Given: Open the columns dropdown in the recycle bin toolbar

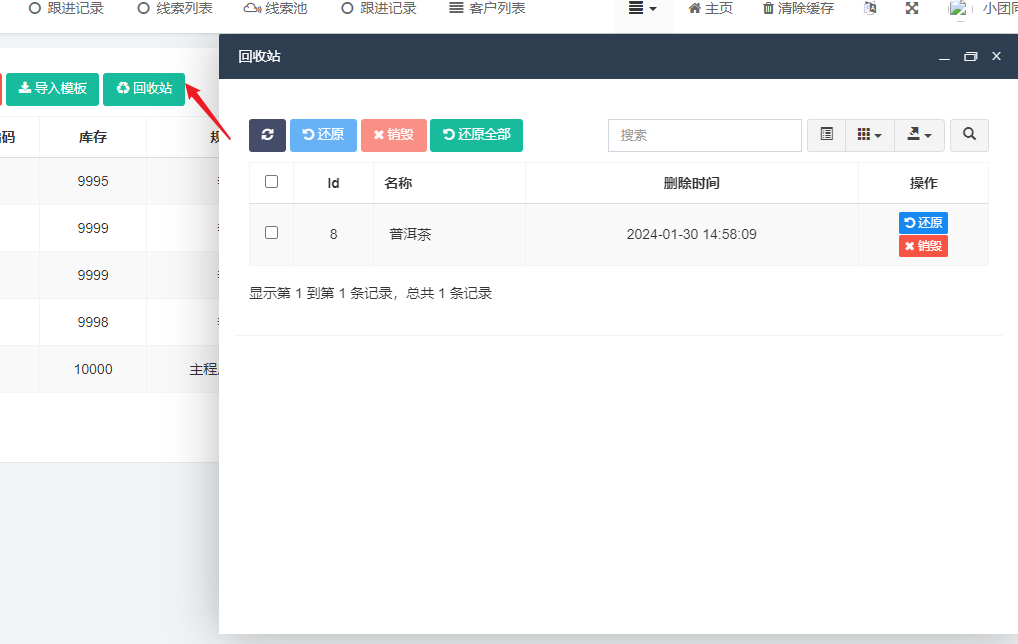Looking at the screenshot, I should point(869,135).
